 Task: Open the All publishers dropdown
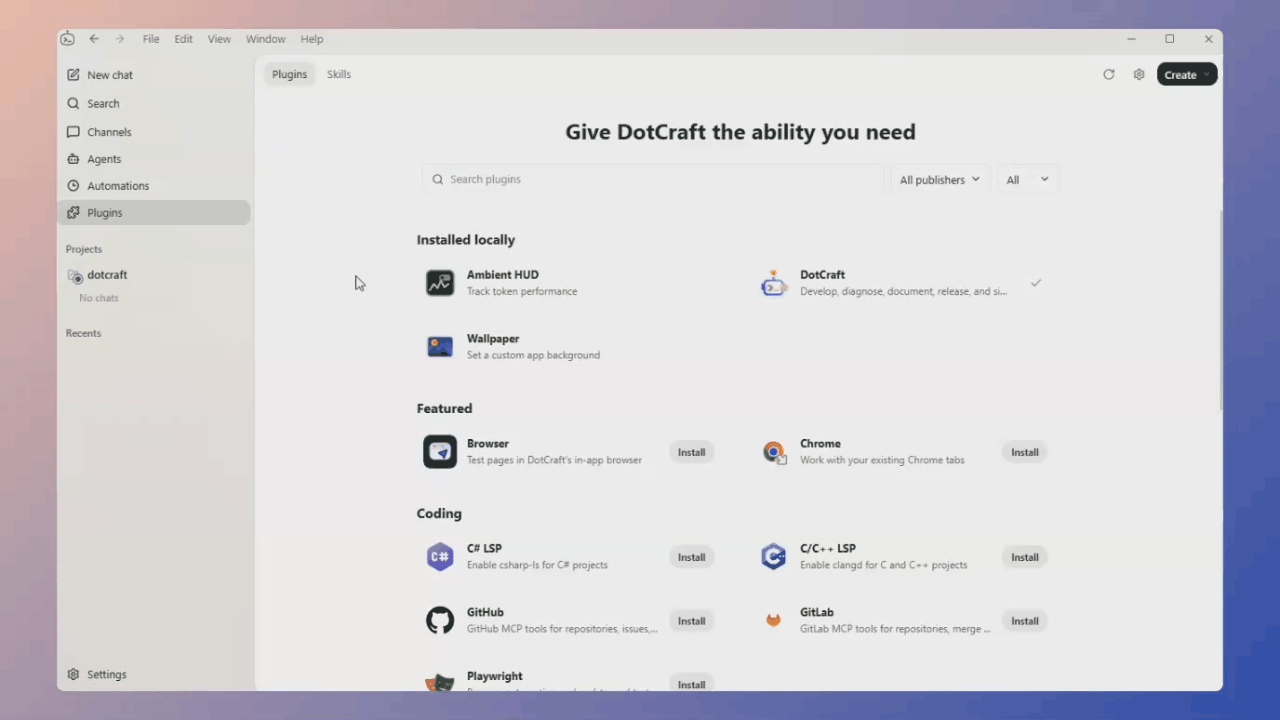939,180
